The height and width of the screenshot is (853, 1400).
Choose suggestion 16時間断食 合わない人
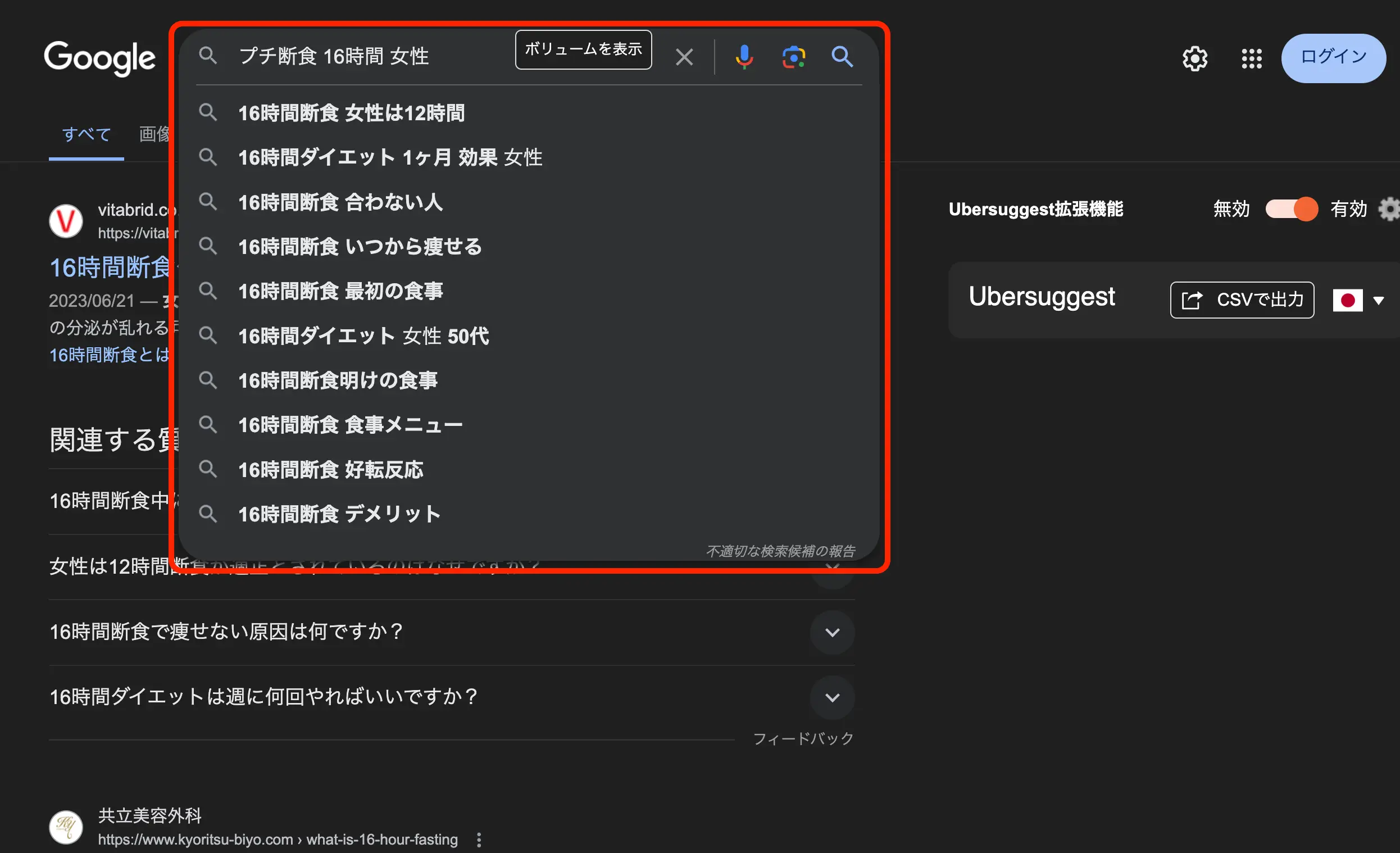340,202
